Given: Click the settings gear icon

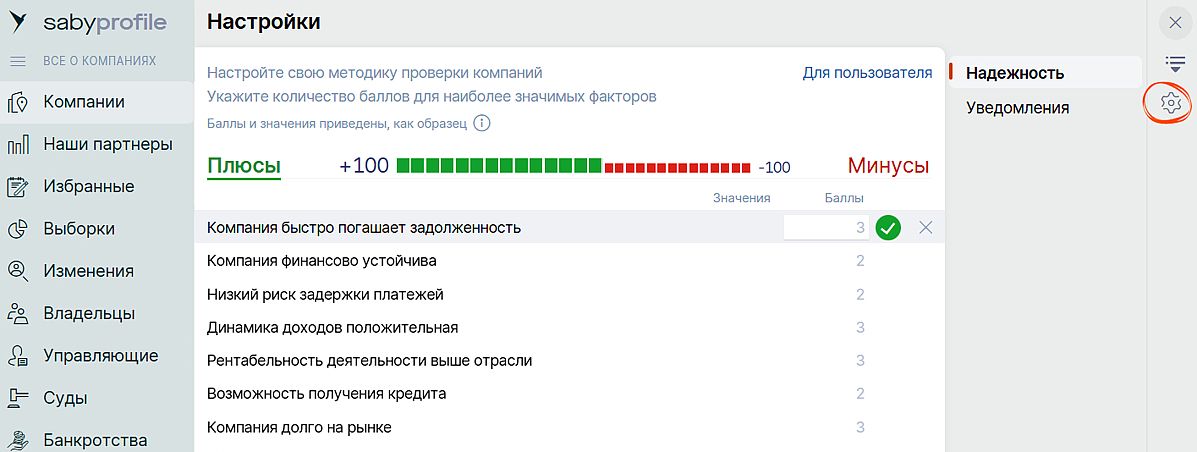Looking at the screenshot, I should pyautogui.click(x=1172, y=102).
